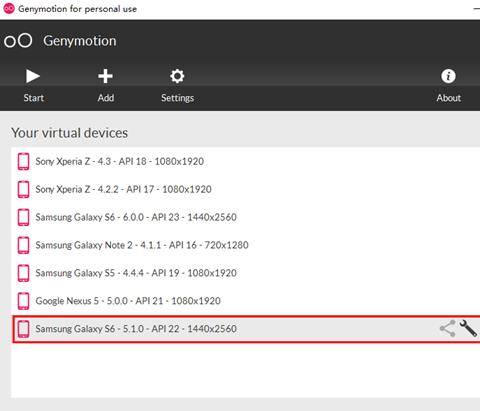Click the Genymotion title text in header

pos(80,41)
